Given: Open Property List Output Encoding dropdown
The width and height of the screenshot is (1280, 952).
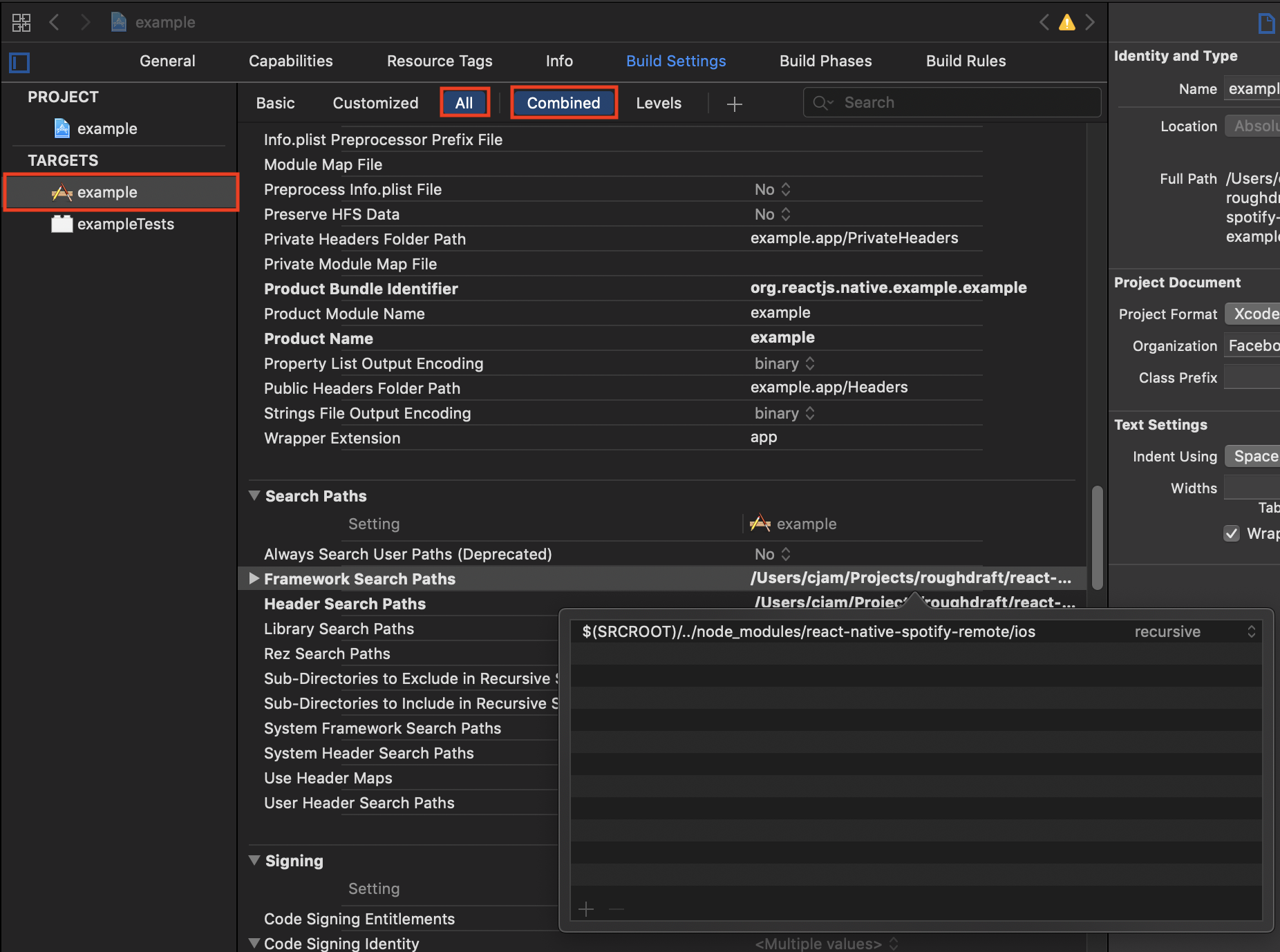Looking at the screenshot, I should pos(785,363).
